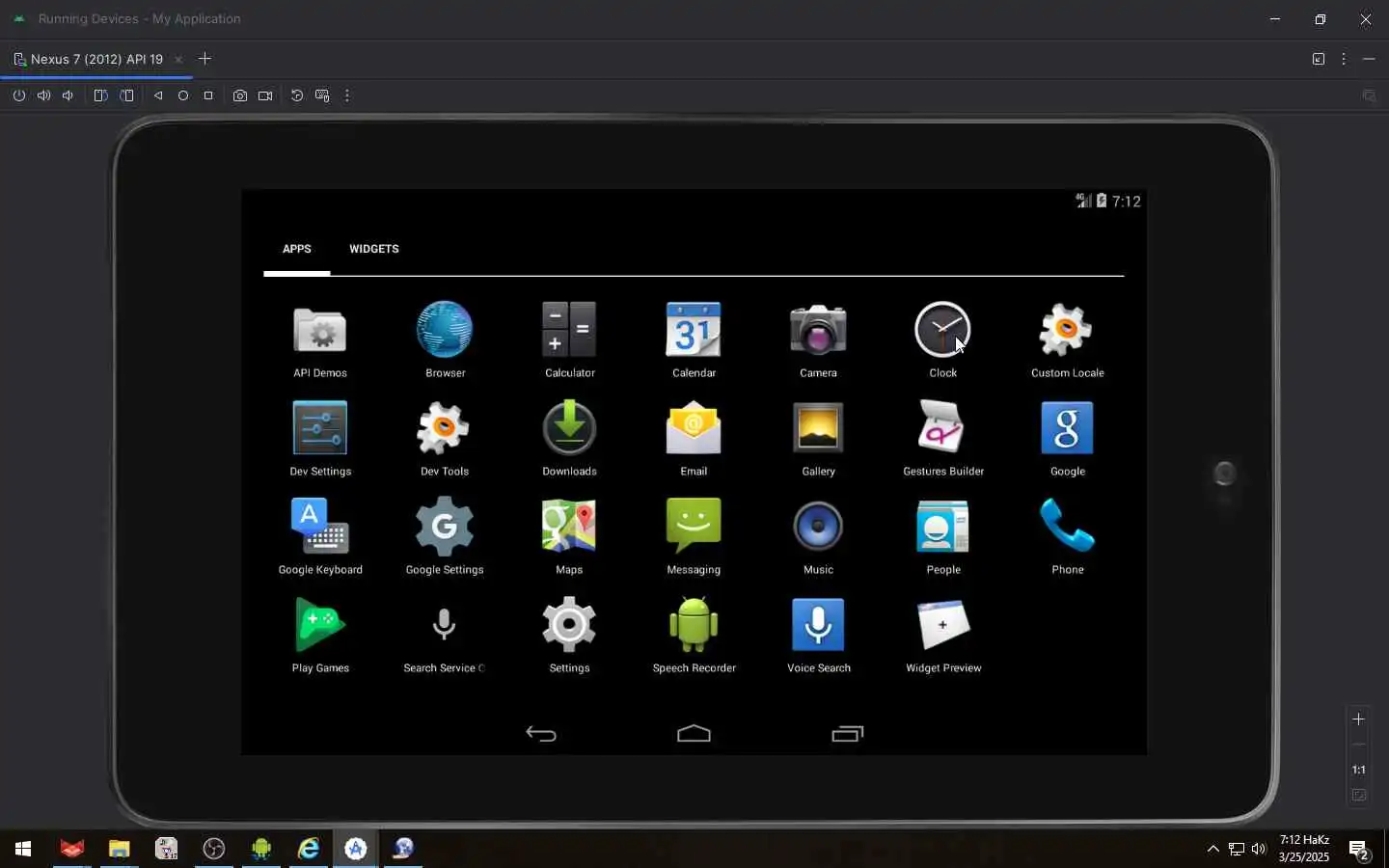Open Google Settings app
Image resolution: width=1389 pixels, height=868 pixels.
pos(445,537)
